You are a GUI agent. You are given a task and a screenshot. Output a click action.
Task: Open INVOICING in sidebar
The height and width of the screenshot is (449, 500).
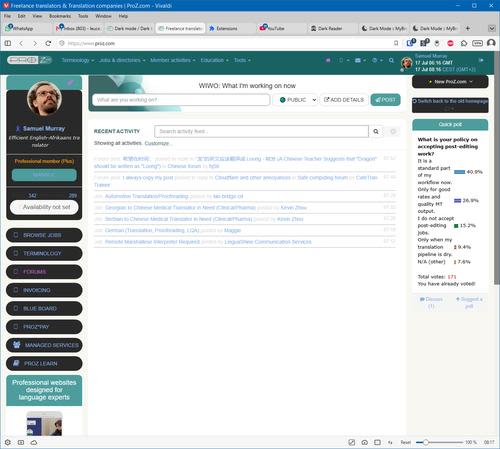click(44, 290)
